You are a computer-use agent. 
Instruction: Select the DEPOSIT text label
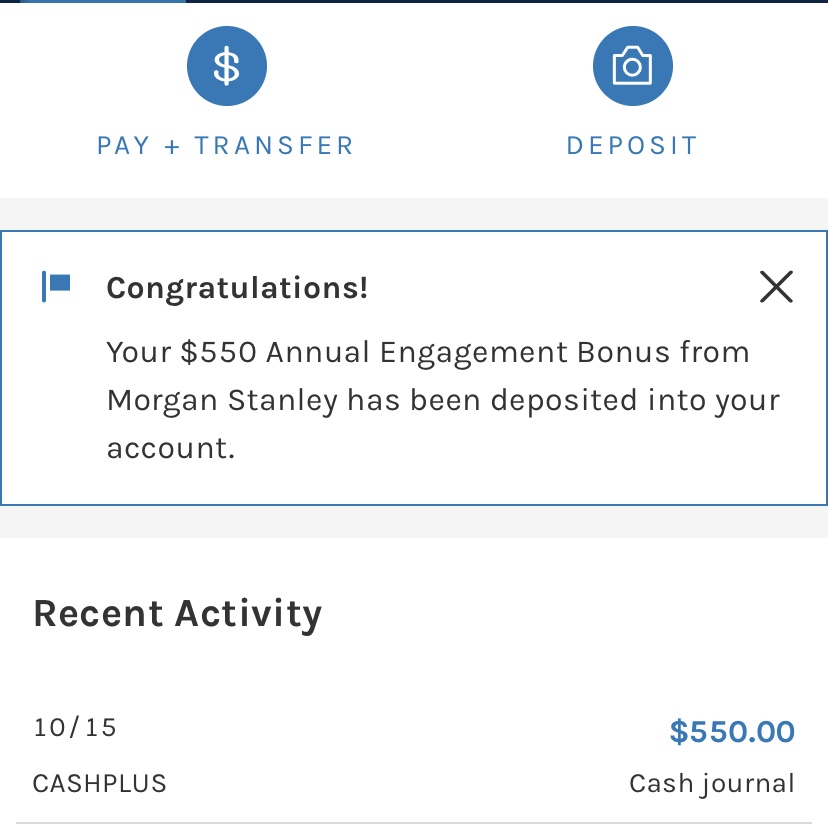click(x=632, y=146)
